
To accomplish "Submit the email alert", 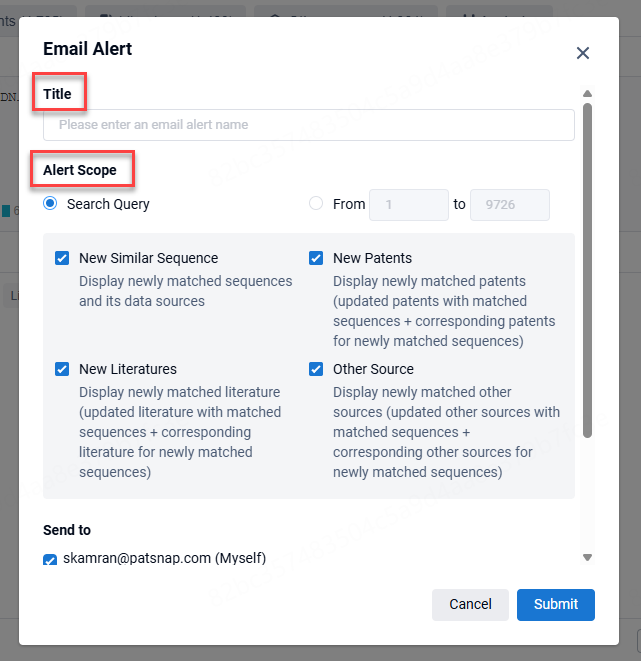I will (555, 604).
